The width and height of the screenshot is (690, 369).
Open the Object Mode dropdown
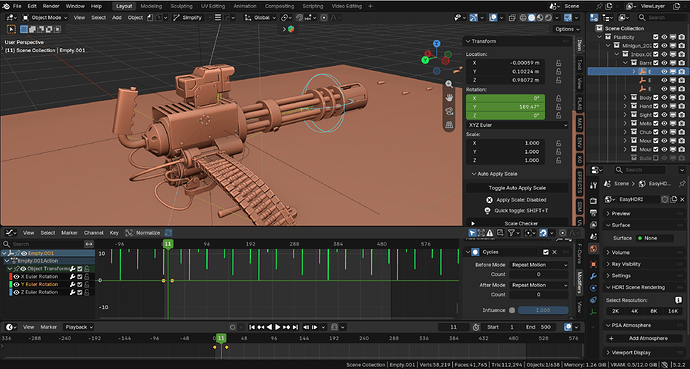tap(45, 18)
